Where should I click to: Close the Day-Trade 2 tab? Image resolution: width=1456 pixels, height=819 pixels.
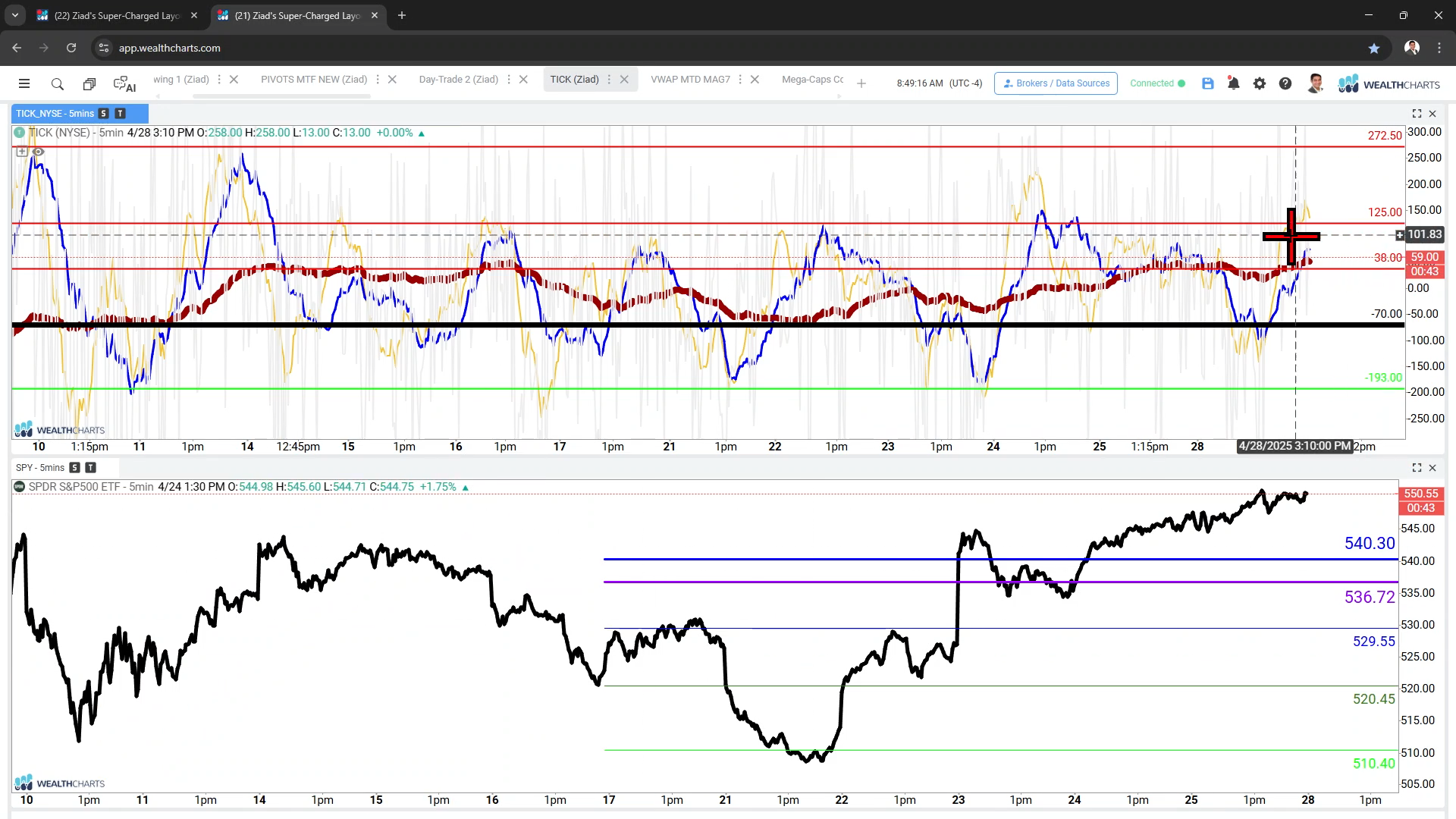click(x=523, y=80)
